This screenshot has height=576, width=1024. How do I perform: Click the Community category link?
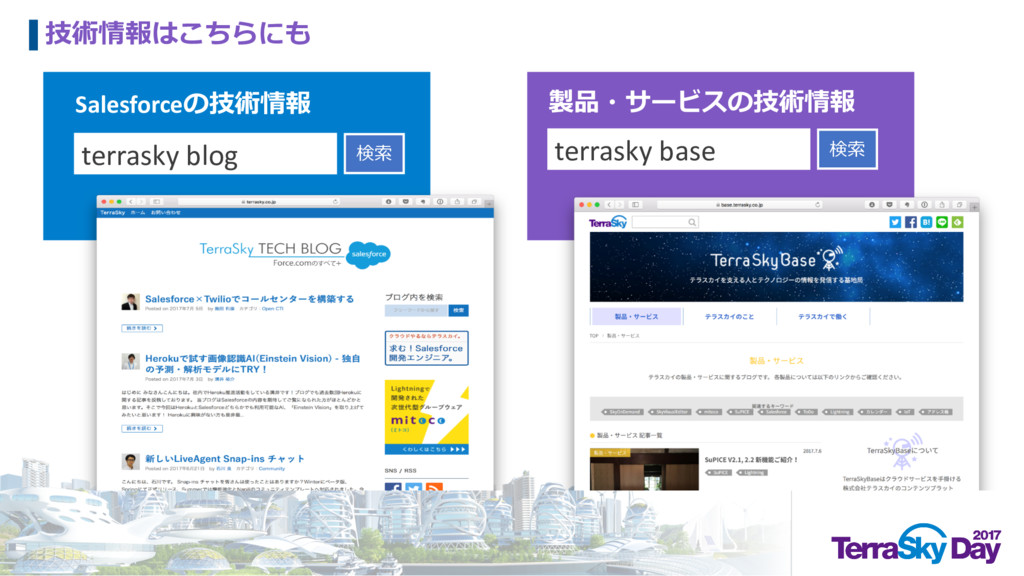click(272, 468)
